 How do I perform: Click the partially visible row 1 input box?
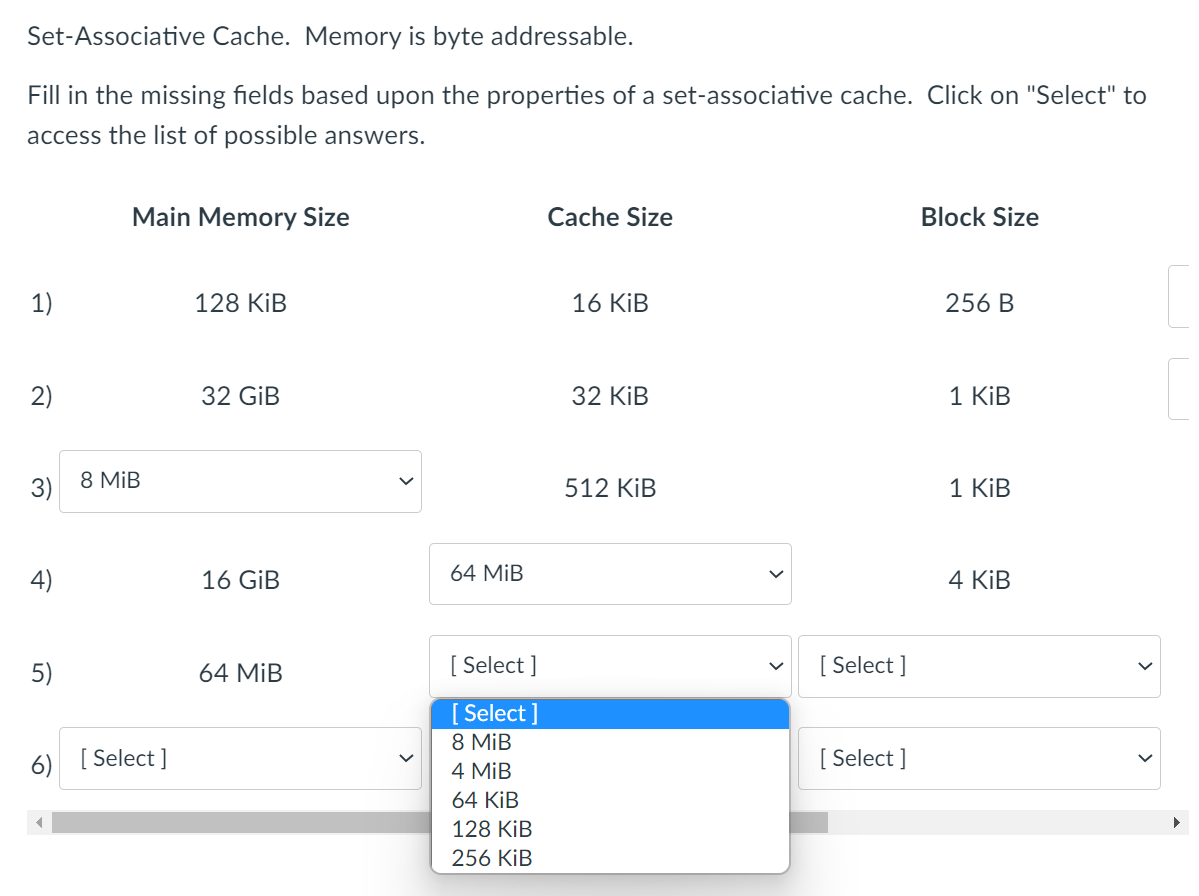click(1179, 297)
